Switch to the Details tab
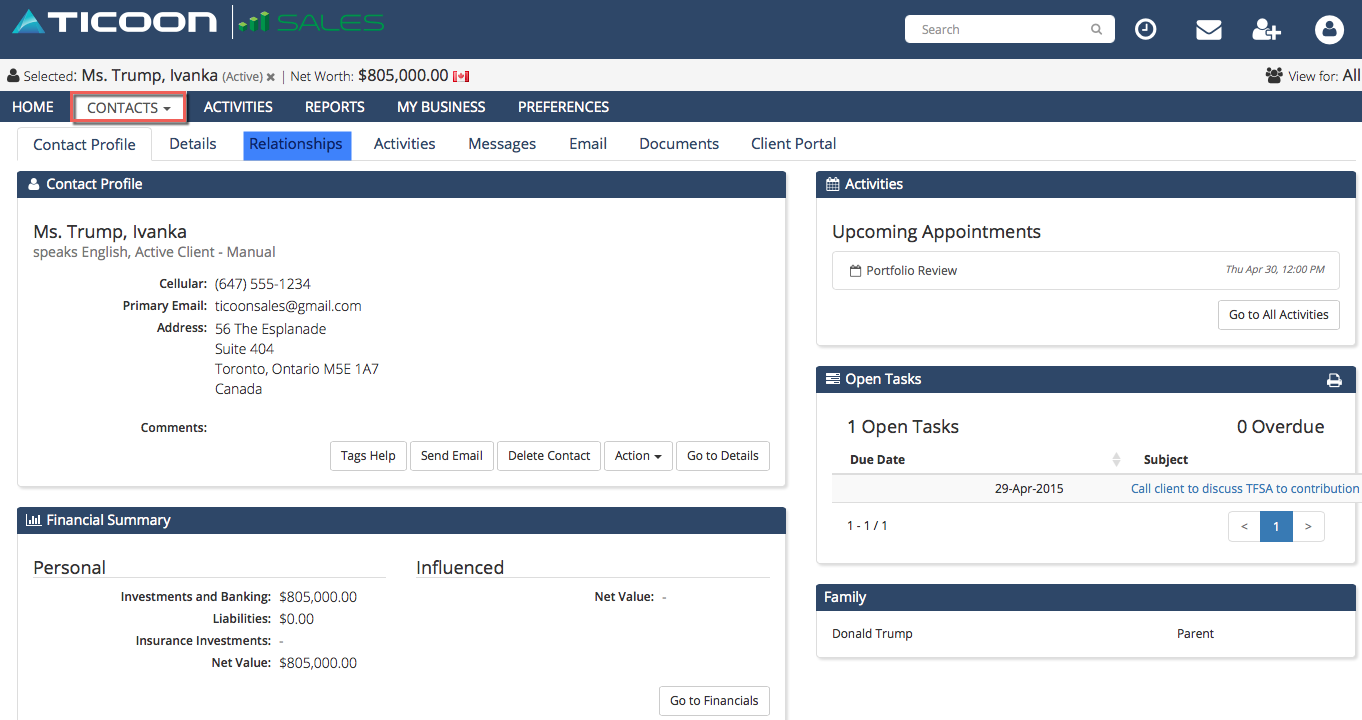1362x720 pixels. 193,144
